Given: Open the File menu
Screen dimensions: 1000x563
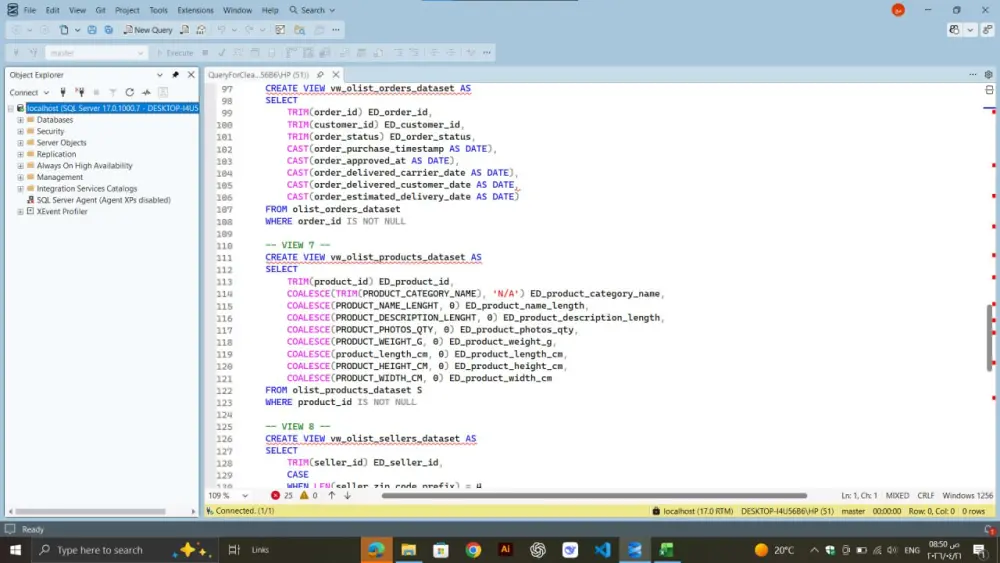Looking at the screenshot, I should (x=29, y=10).
